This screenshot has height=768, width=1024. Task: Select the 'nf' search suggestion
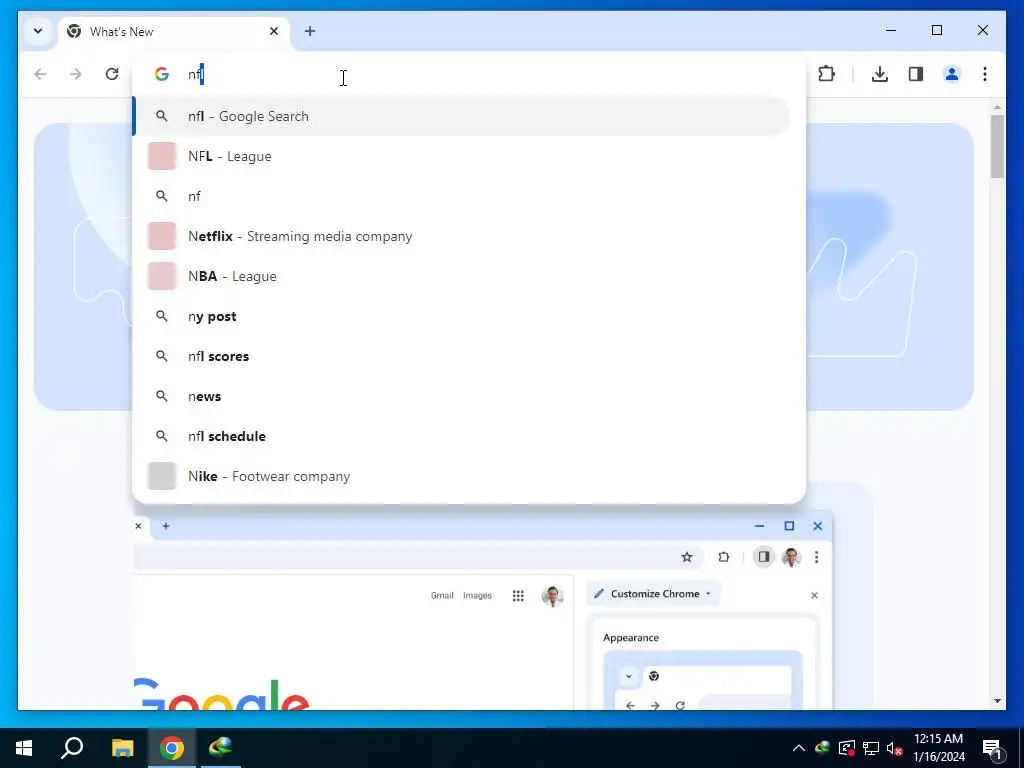[461, 196]
